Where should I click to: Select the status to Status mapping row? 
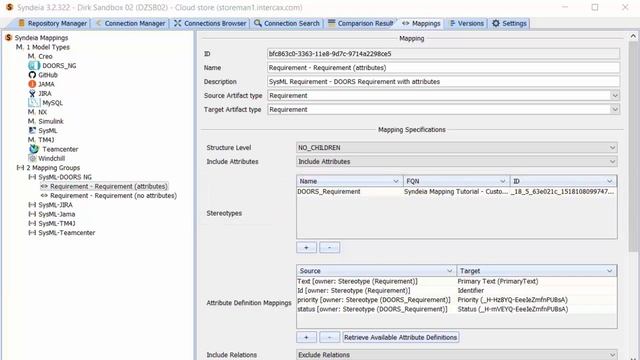(457, 309)
